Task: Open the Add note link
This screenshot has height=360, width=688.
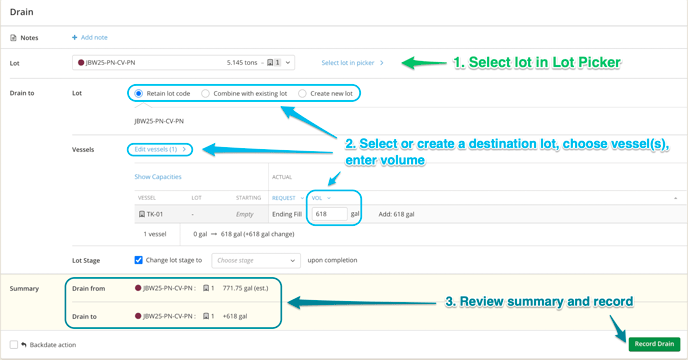Action: (94, 37)
